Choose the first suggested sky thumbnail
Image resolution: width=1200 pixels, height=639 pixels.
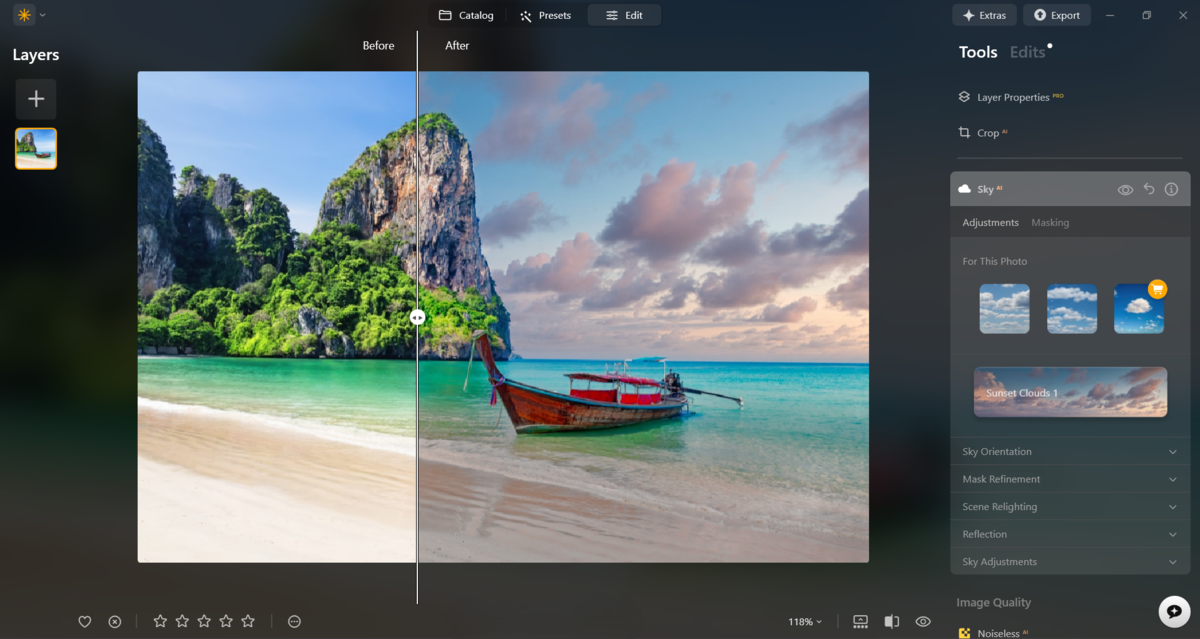[x=1004, y=308]
